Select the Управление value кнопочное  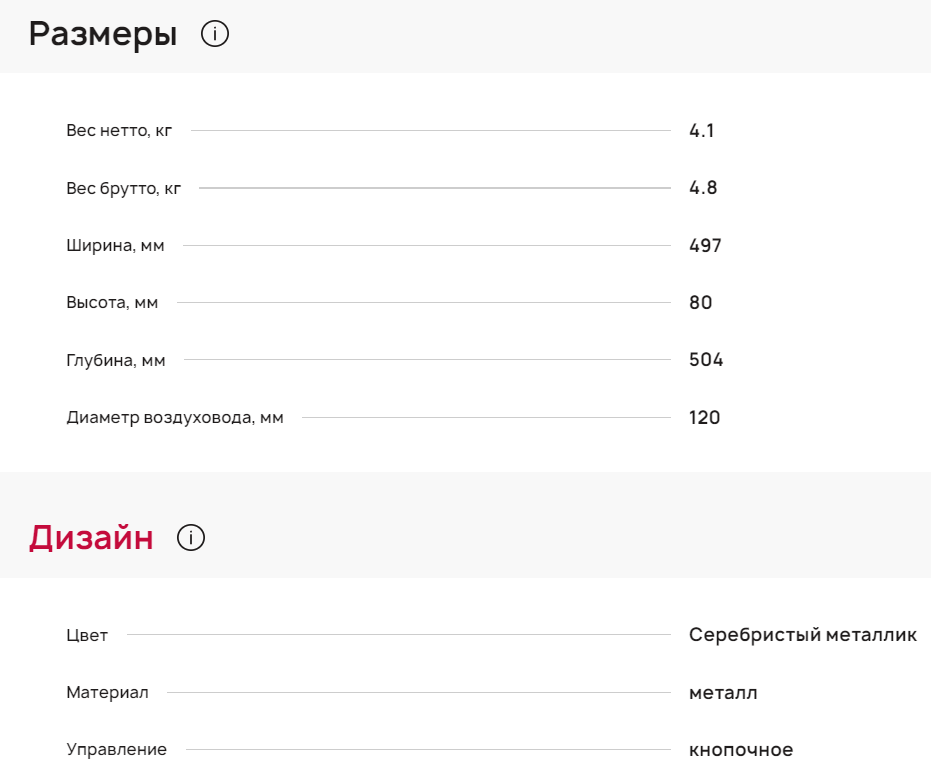tap(740, 750)
